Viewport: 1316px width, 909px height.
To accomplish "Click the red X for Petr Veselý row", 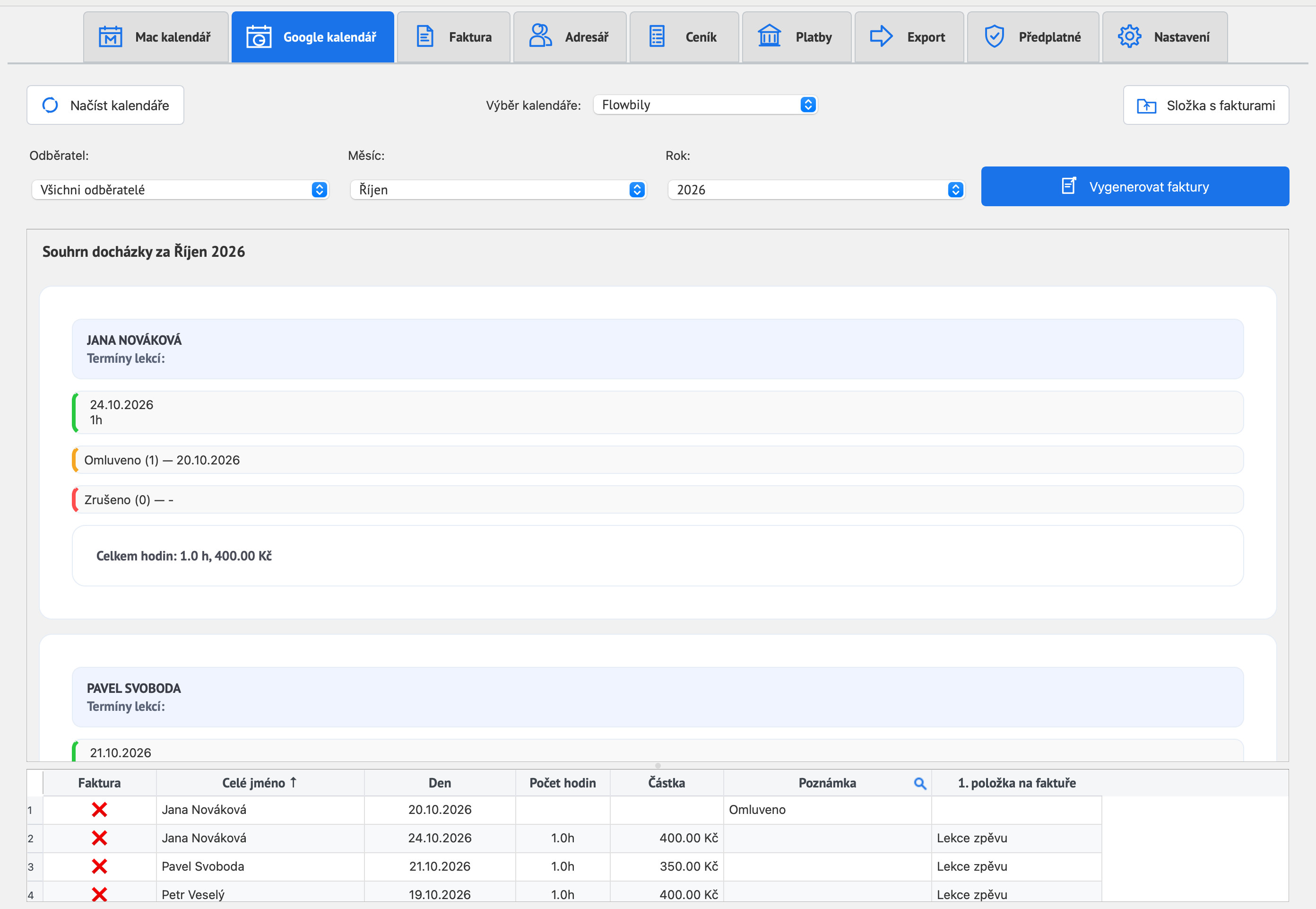I will [x=100, y=894].
